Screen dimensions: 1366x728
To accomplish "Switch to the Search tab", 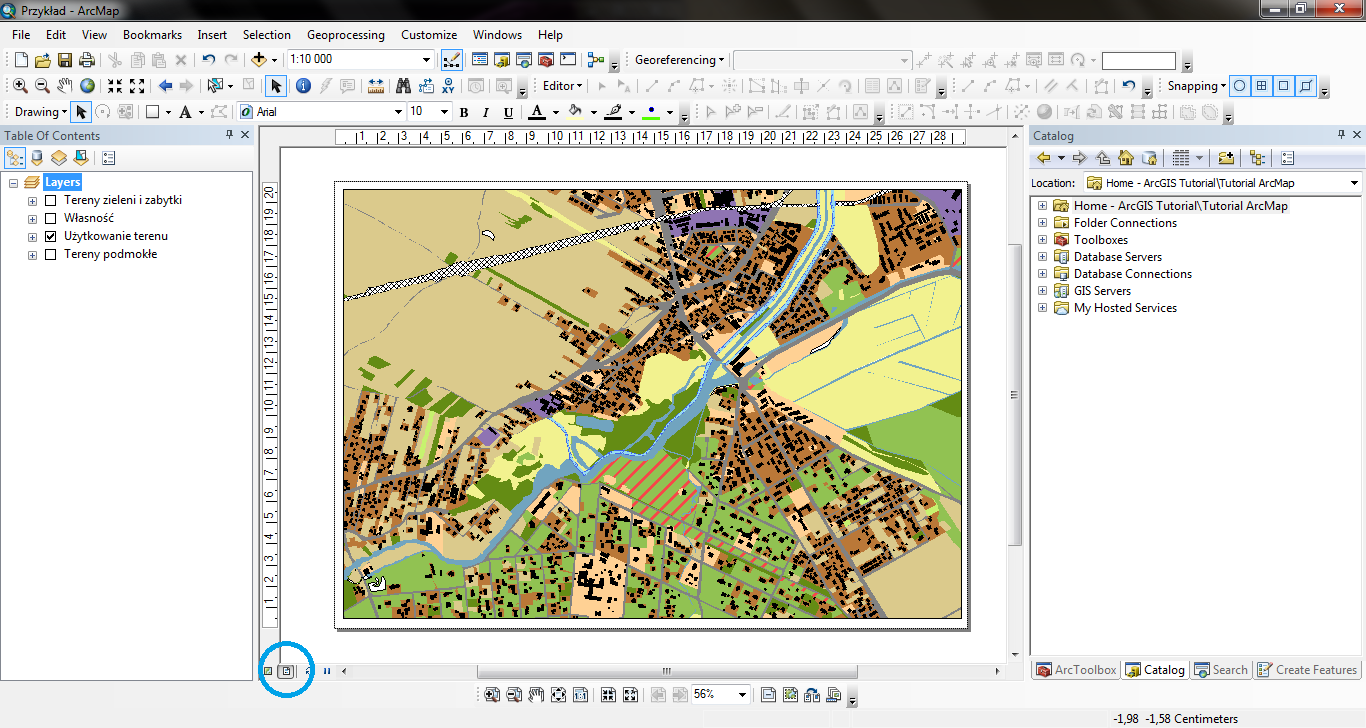I will tap(1221, 670).
